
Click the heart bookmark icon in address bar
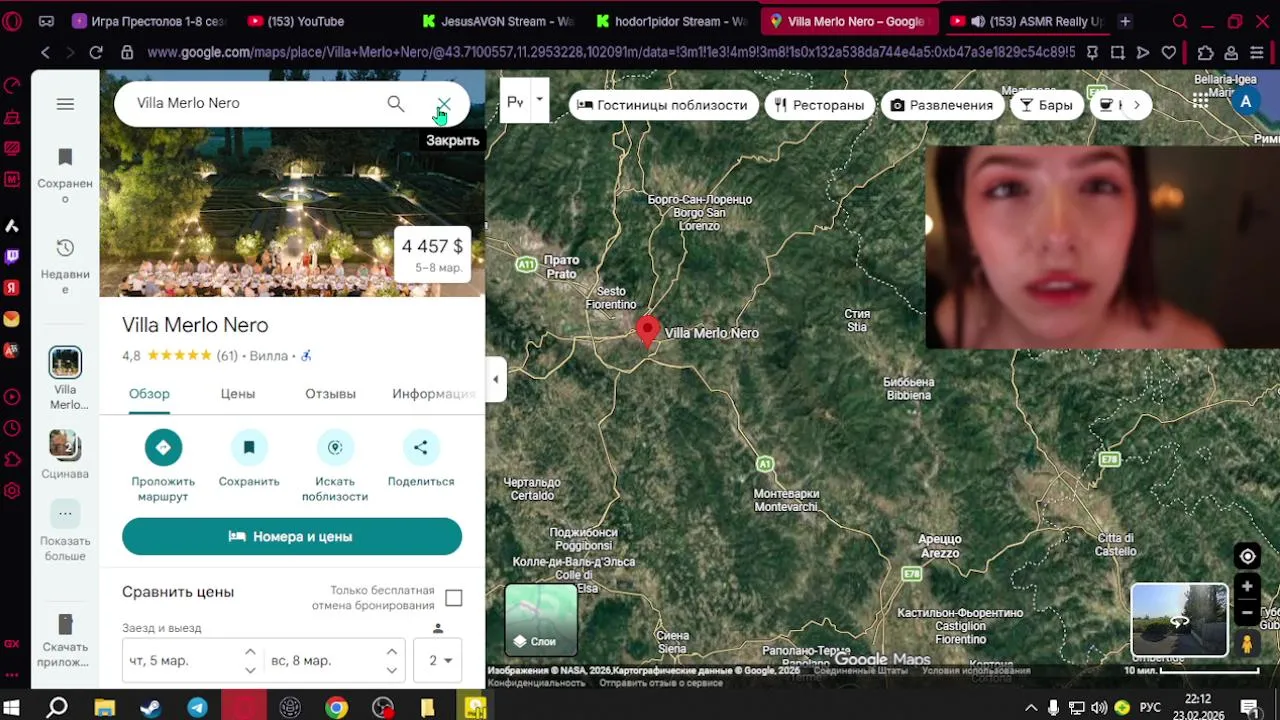pos(1168,52)
